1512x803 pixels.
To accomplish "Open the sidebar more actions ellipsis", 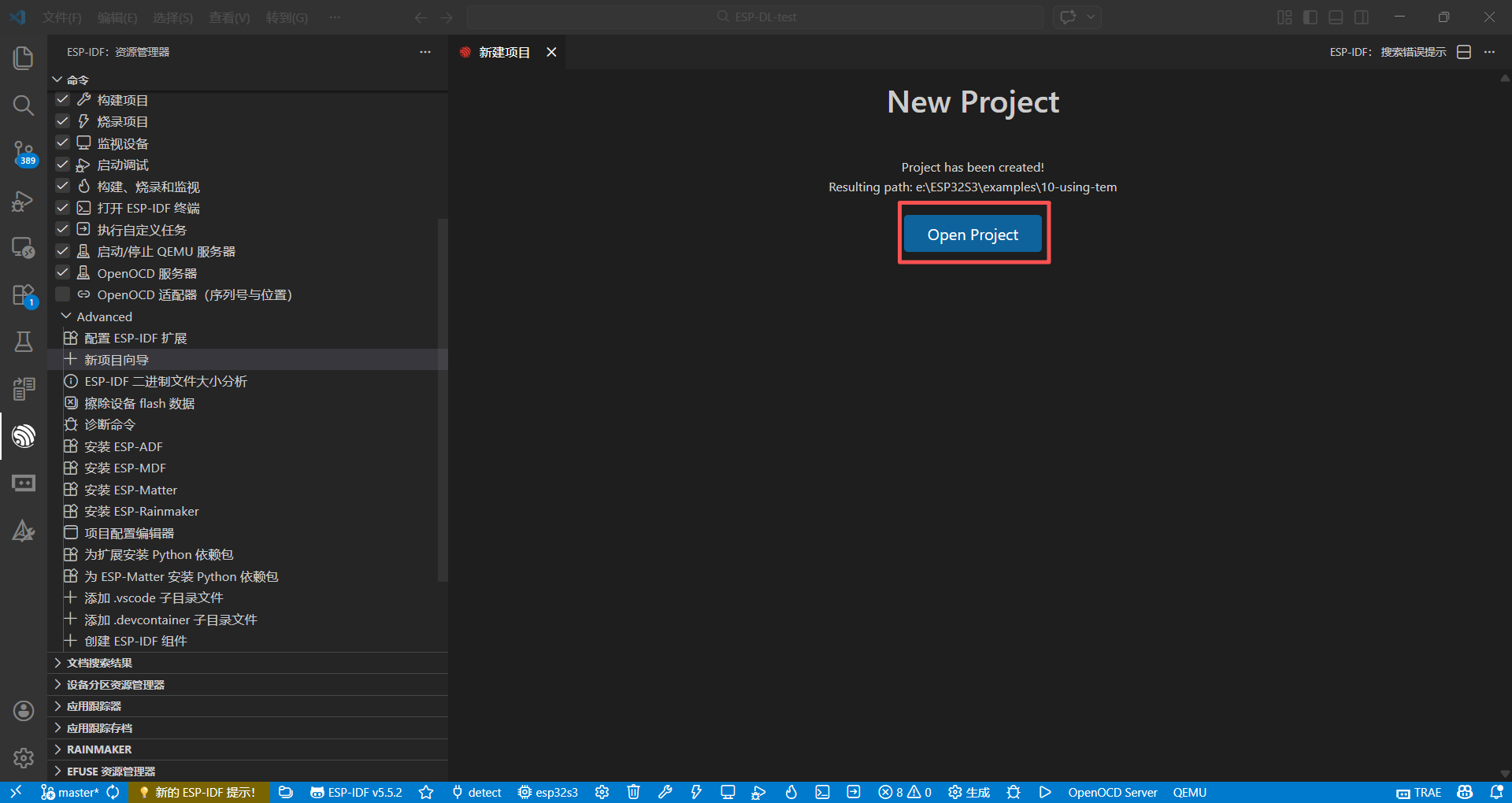I will pos(425,52).
